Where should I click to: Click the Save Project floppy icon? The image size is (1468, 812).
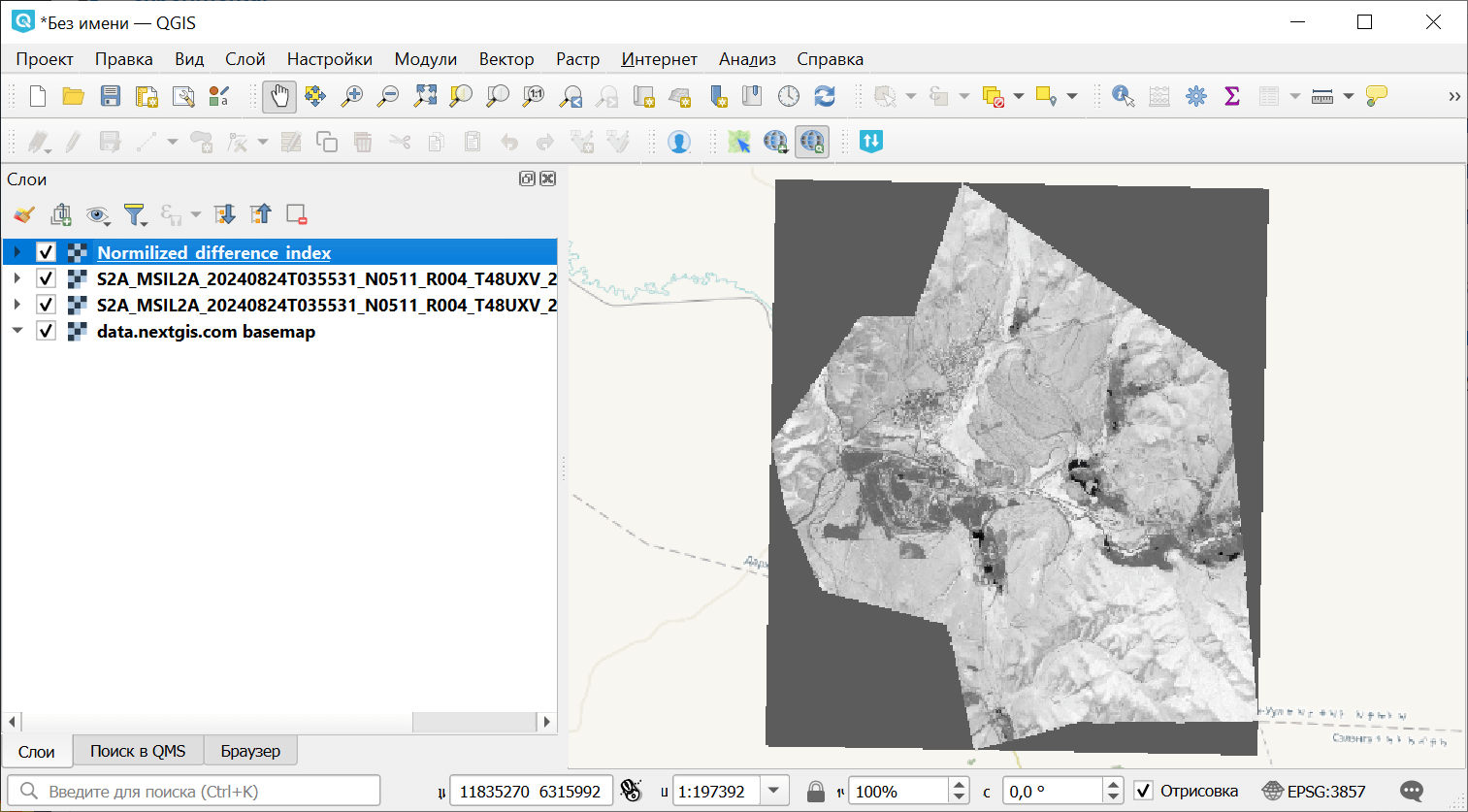pyautogui.click(x=111, y=96)
